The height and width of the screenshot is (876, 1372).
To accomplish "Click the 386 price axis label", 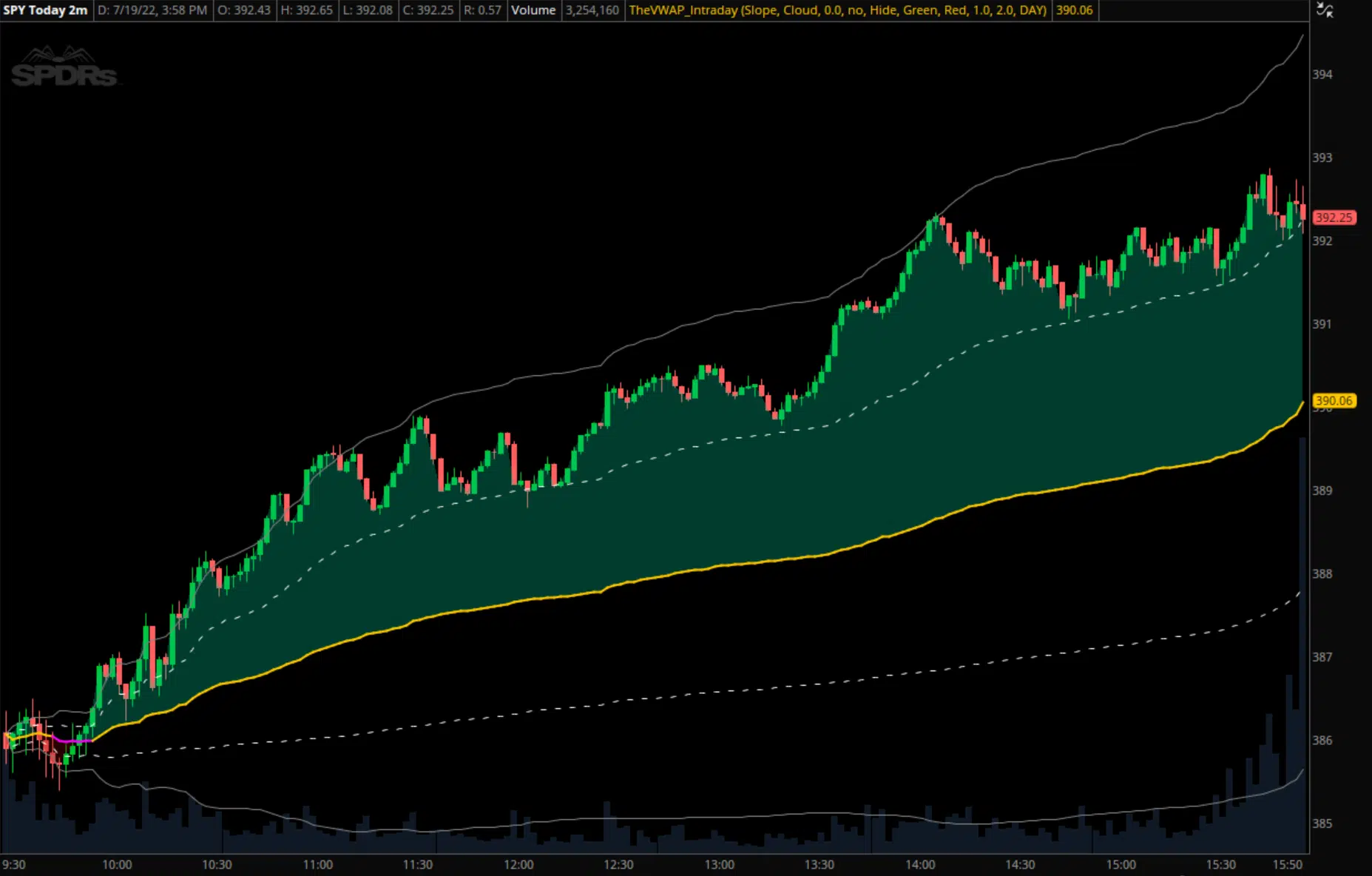I will pyautogui.click(x=1322, y=740).
